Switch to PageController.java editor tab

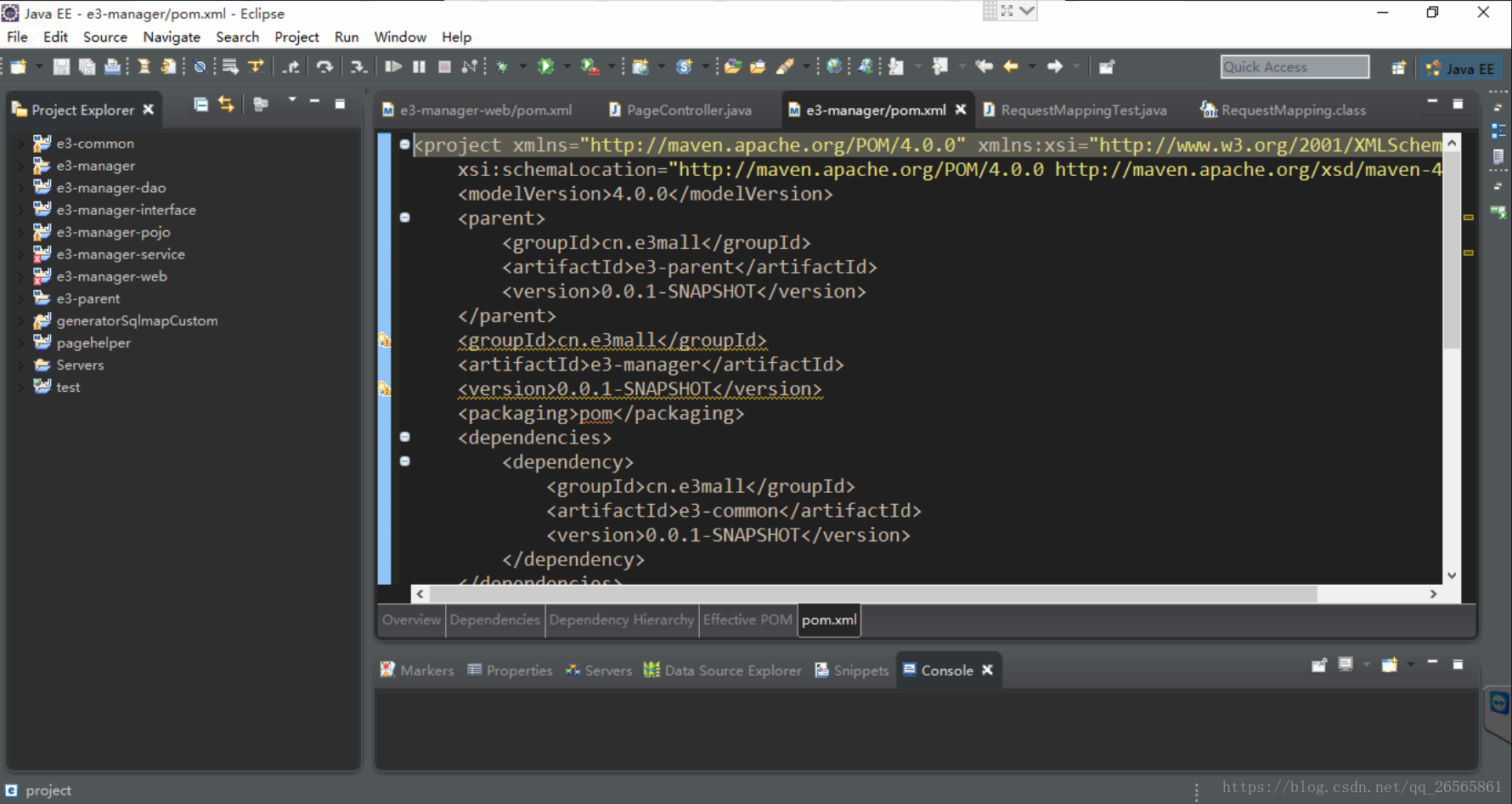pyautogui.click(x=680, y=110)
